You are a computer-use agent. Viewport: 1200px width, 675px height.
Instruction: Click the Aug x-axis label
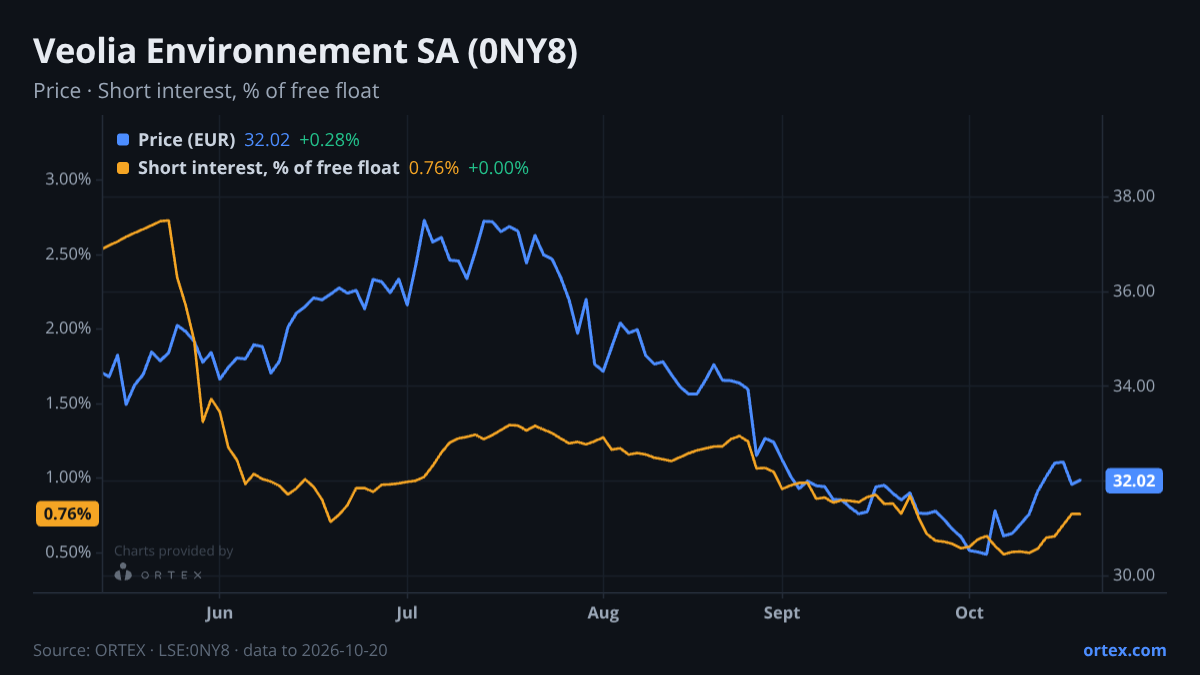point(603,613)
